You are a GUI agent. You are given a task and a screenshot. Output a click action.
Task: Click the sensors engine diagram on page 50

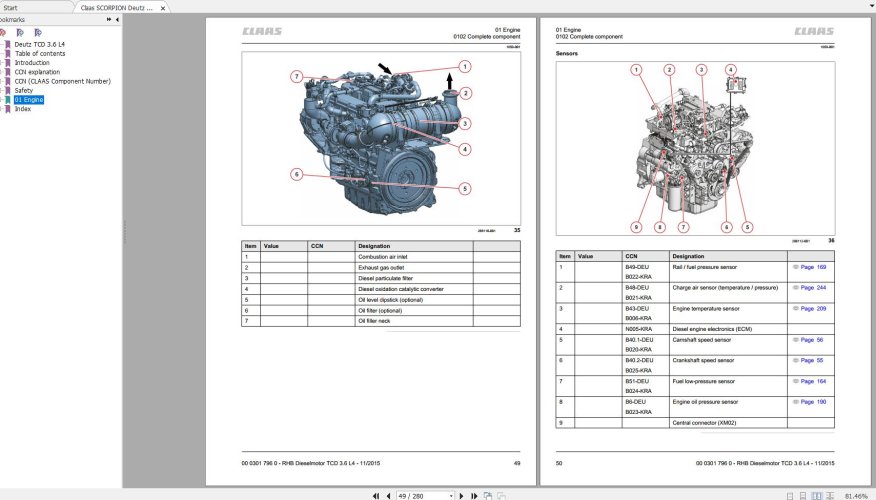point(695,149)
